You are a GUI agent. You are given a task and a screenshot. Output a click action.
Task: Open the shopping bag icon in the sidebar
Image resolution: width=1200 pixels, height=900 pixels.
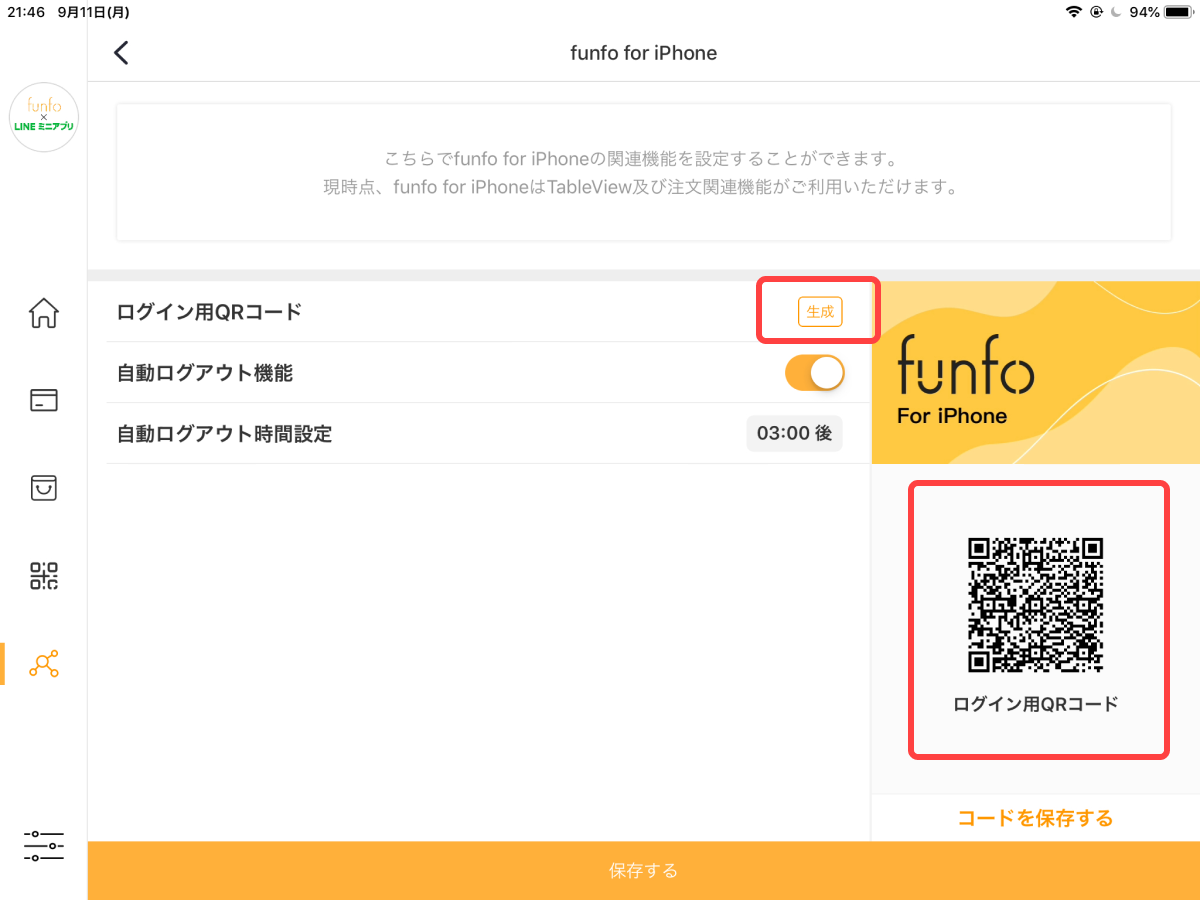[44, 487]
